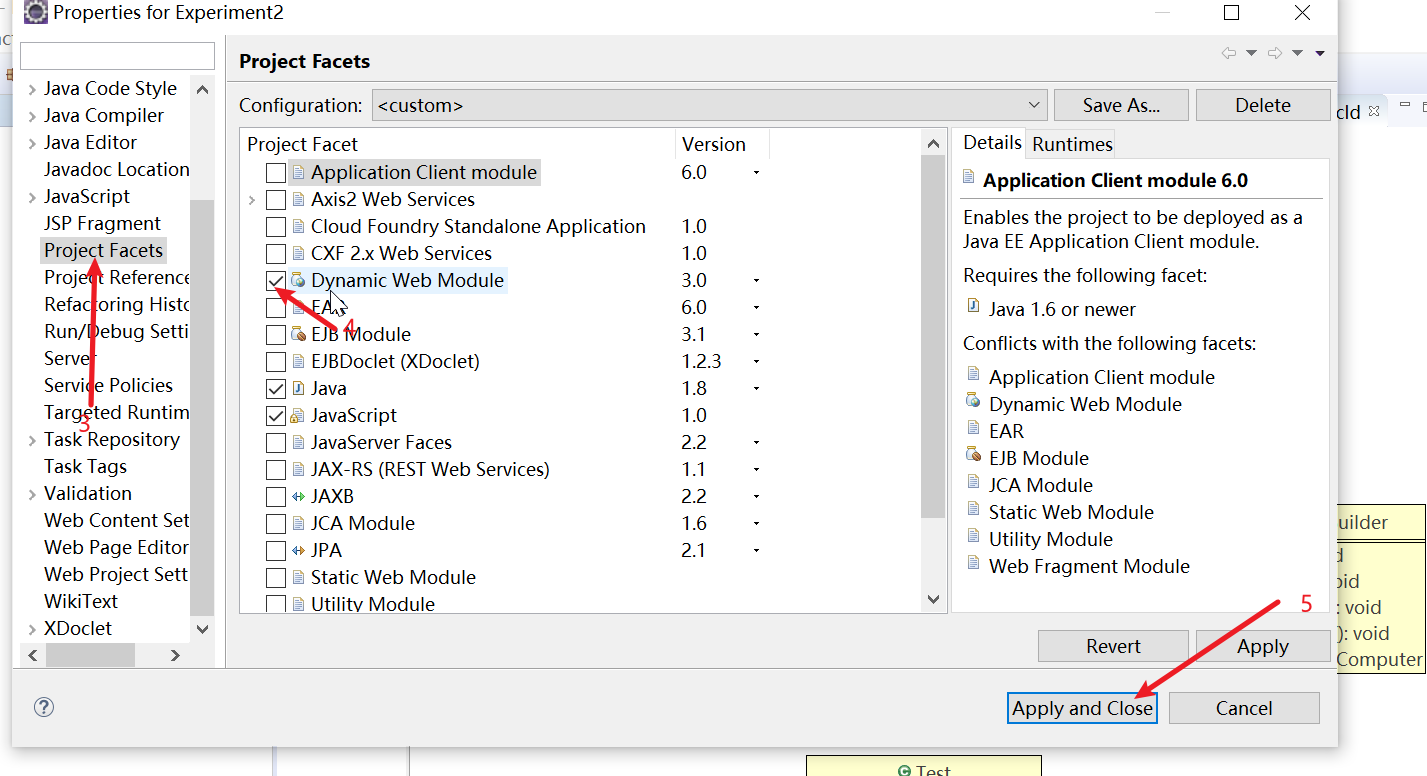1427x776 pixels.
Task: Expand the Validation tree node
Action: coord(32,494)
